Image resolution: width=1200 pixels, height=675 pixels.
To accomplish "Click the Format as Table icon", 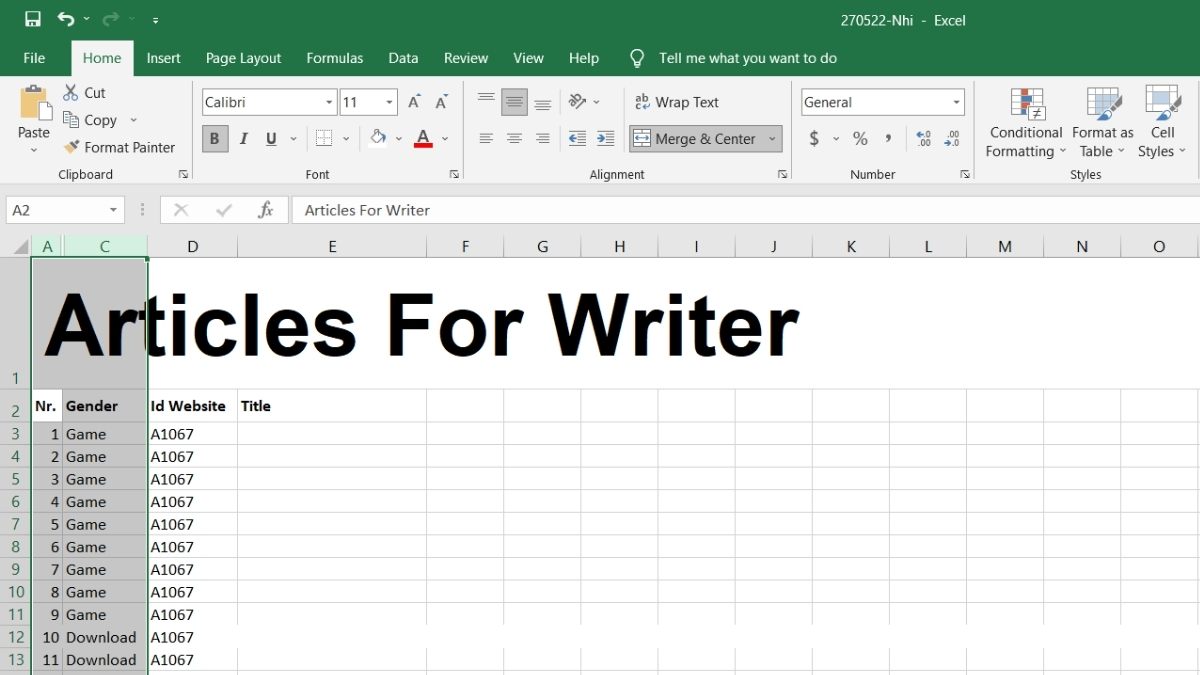I will [x=1100, y=122].
